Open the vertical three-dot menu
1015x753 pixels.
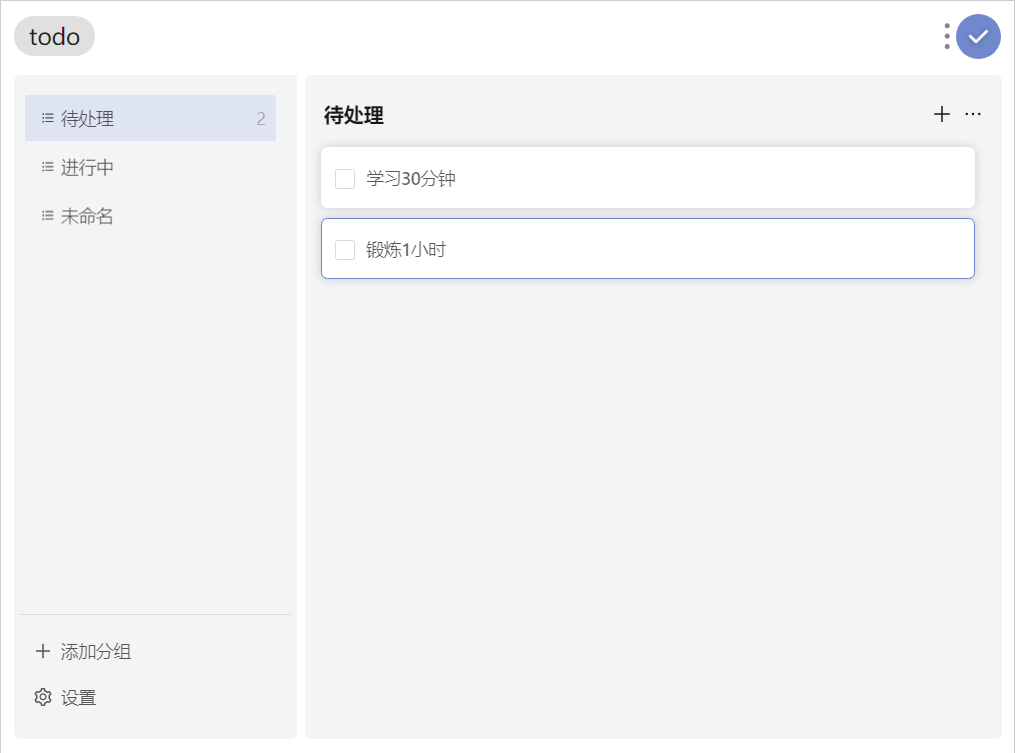coord(947,36)
